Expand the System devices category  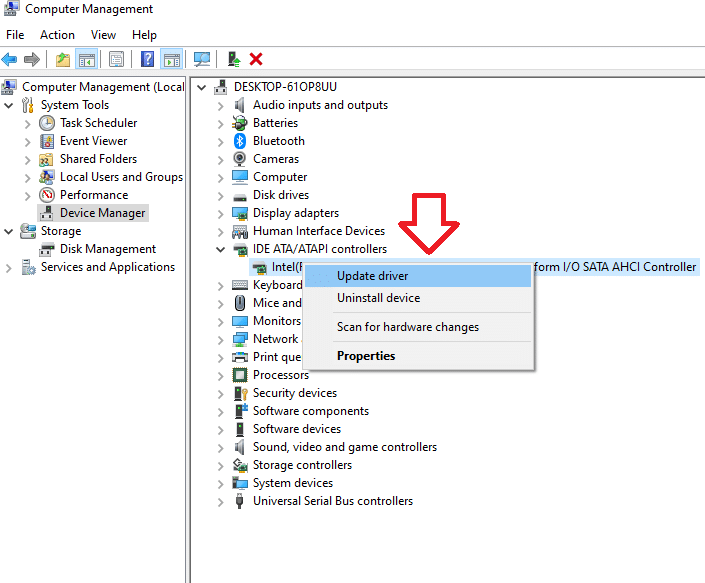point(220,484)
